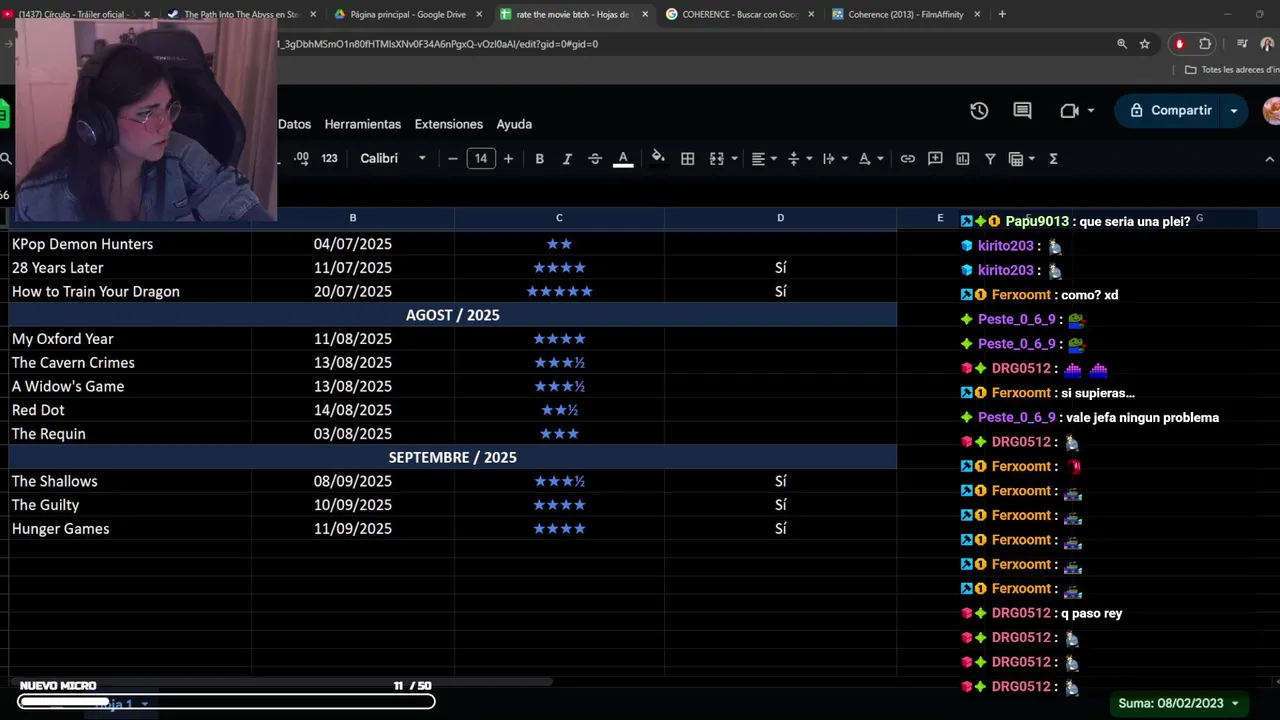This screenshot has height=720, width=1280.
Task: Select The Shallows cell
Action: coord(129,481)
